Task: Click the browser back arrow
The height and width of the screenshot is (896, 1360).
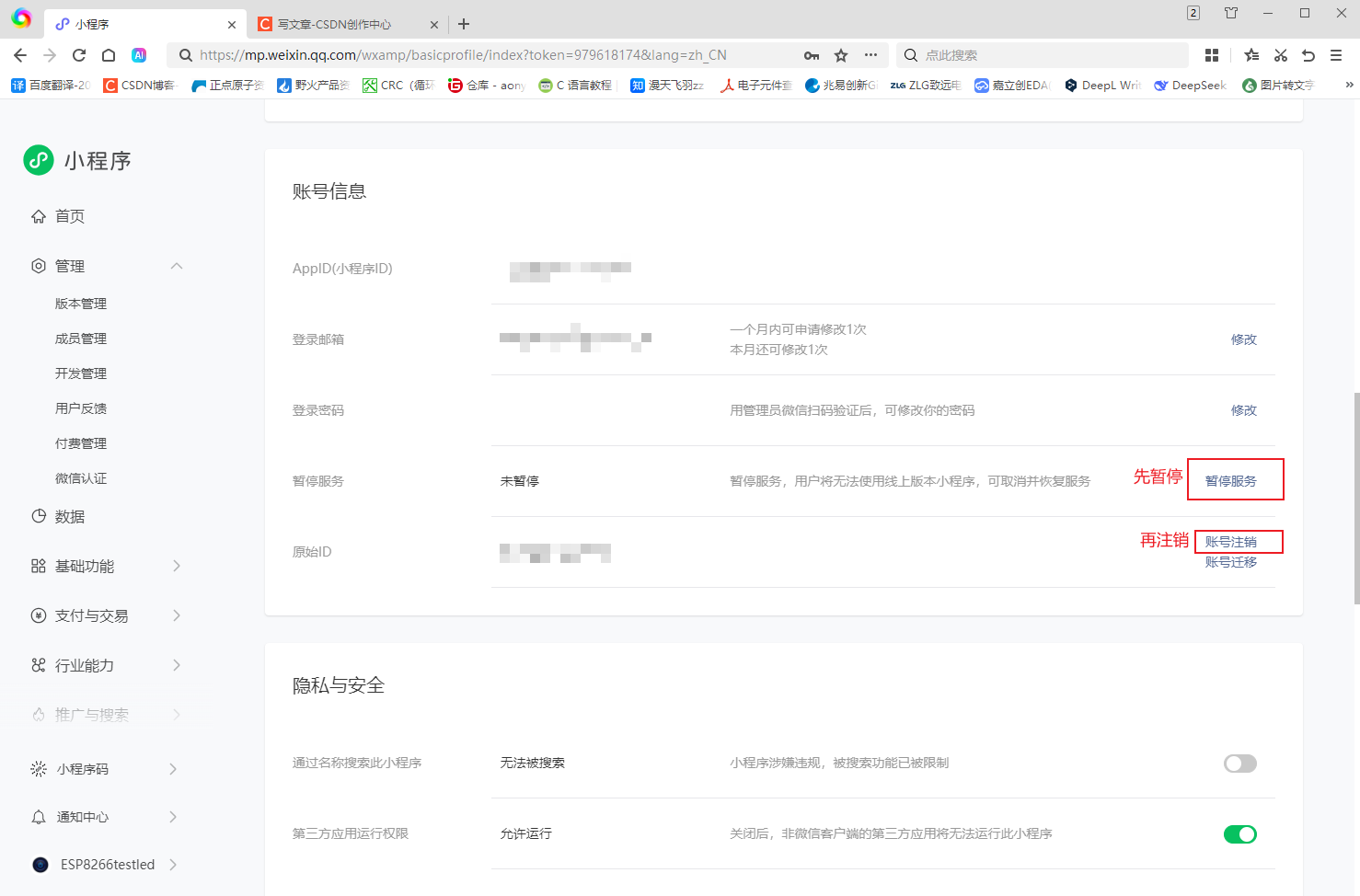Action: [20, 55]
